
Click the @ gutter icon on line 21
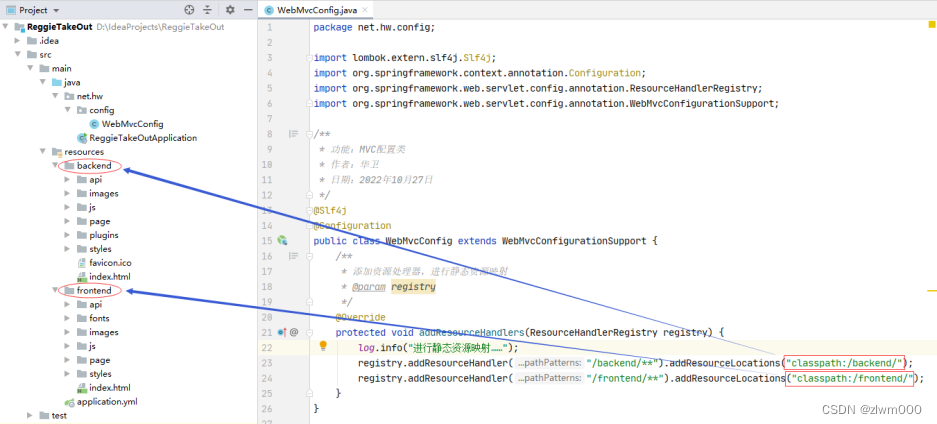pos(294,332)
